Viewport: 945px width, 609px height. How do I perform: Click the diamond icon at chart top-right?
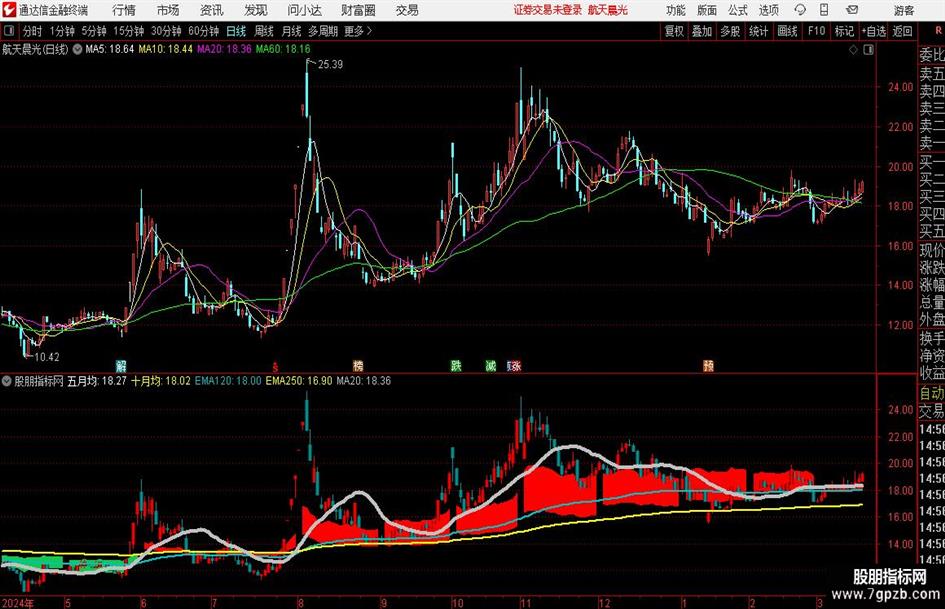point(853,50)
